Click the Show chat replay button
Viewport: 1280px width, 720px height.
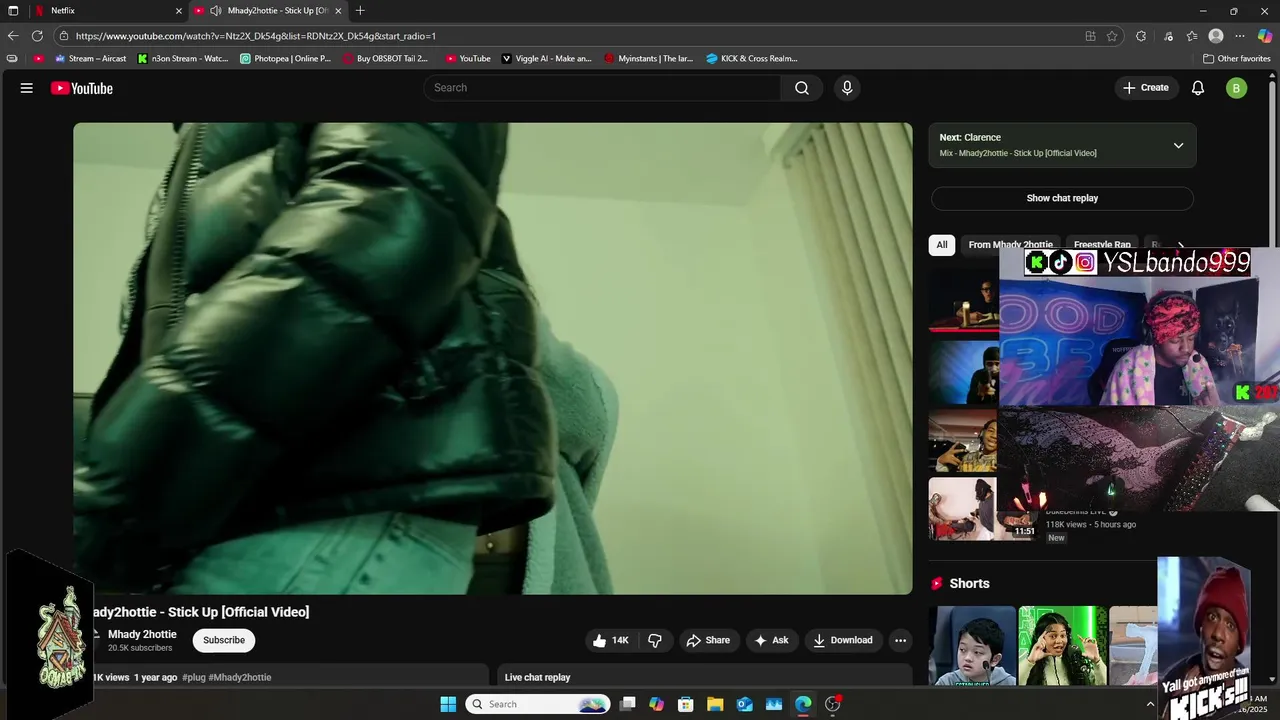coord(1062,198)
